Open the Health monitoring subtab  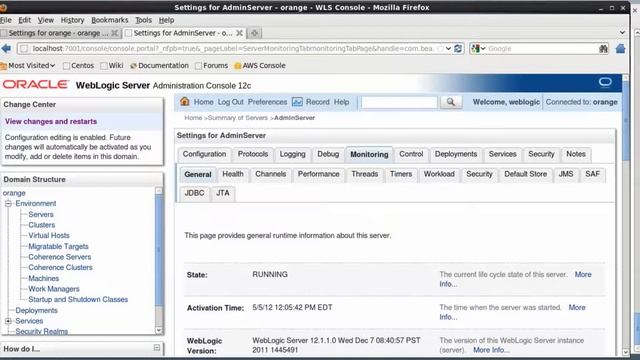point(233,174)
